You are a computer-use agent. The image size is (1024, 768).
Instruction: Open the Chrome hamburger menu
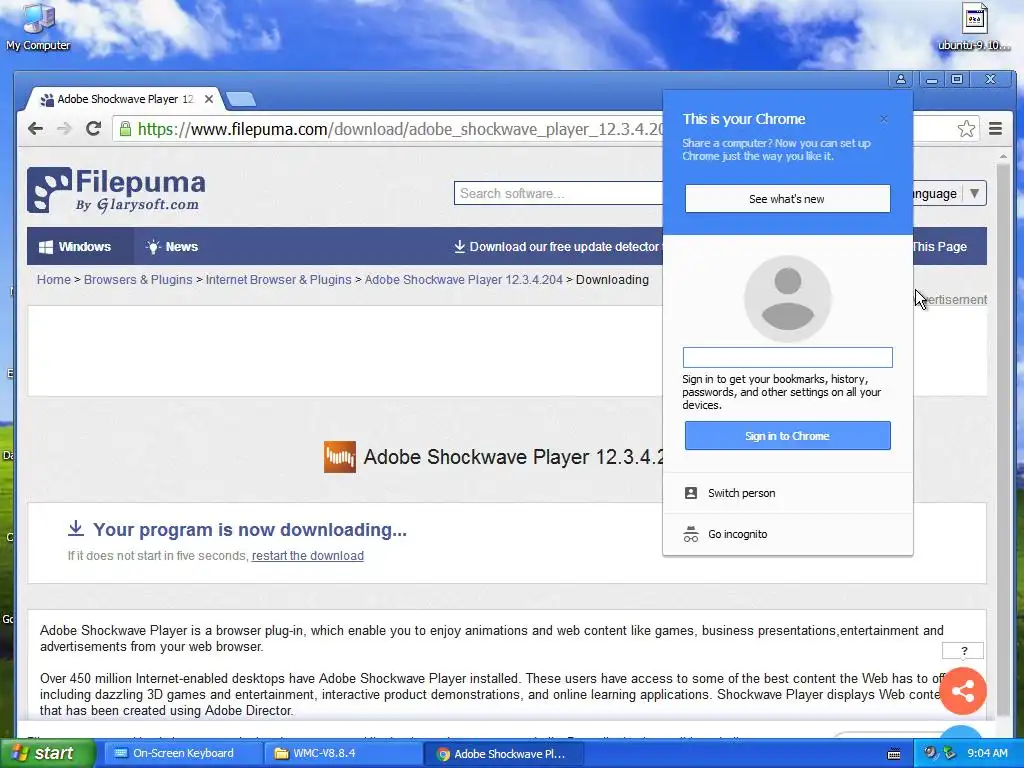click(x=995, y=129)
